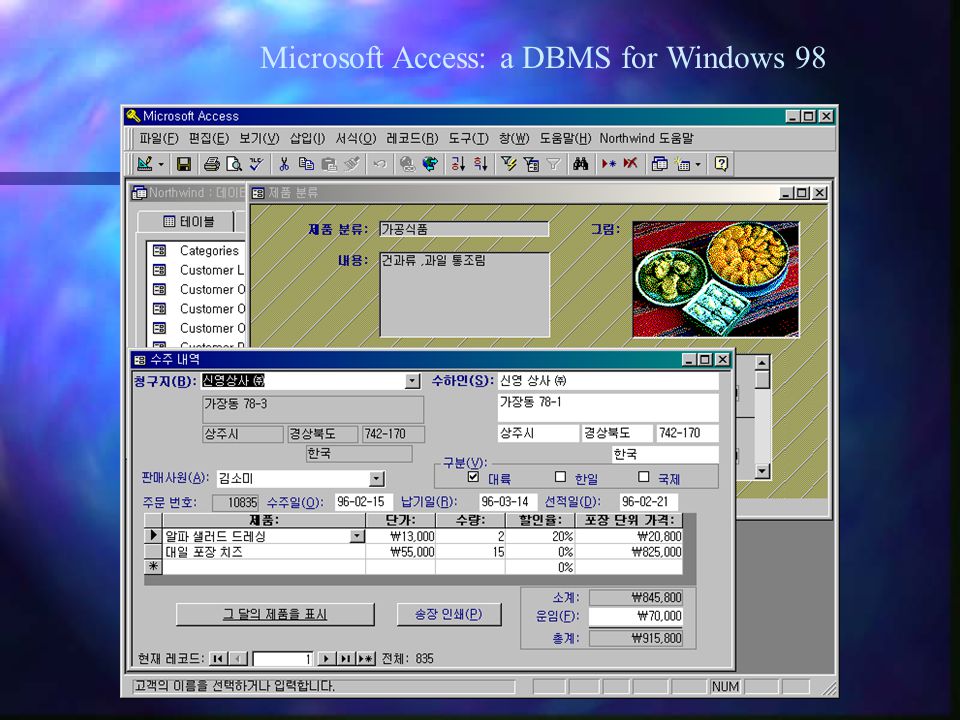Go to first record navigation button
The image size is (960, 720).
[217, 659]
